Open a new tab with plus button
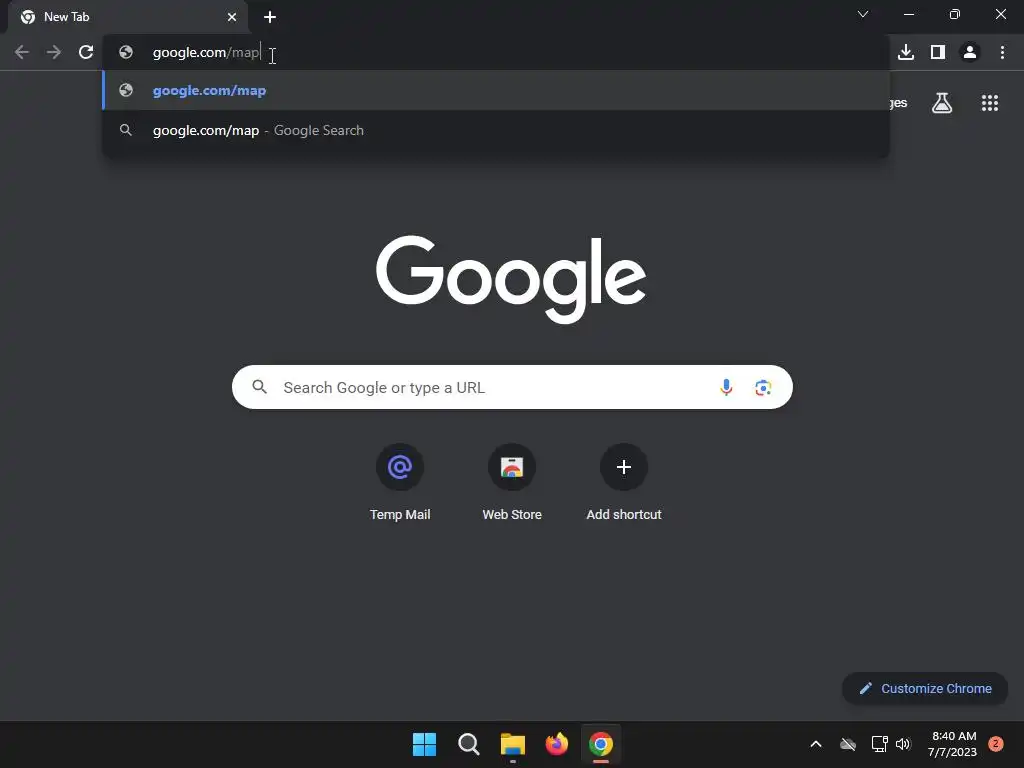Viewport: 1024px width, 768px height. tap(270, 17)
